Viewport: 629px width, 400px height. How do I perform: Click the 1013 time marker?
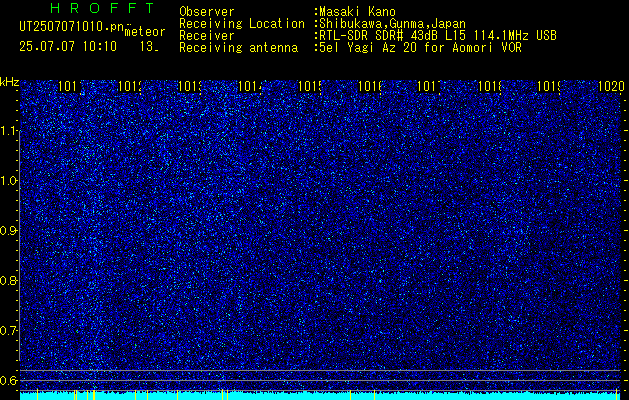tap(189, 86)
